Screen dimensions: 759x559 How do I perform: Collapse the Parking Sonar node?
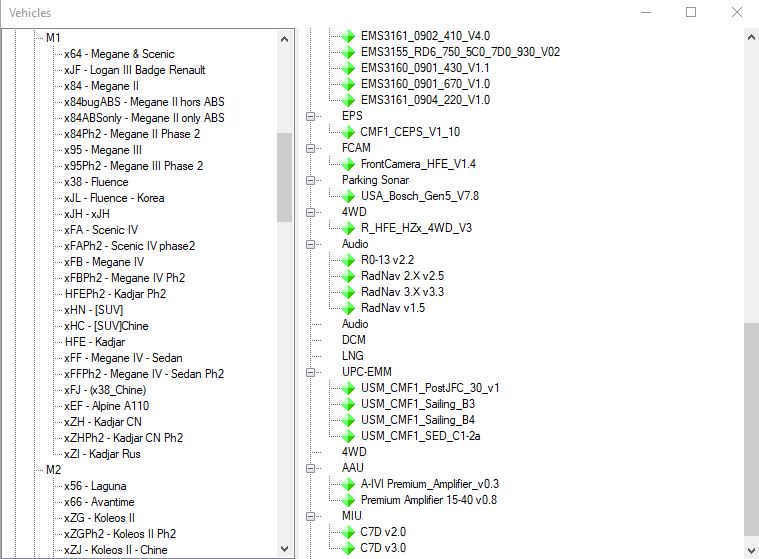[x=311, y=180]
